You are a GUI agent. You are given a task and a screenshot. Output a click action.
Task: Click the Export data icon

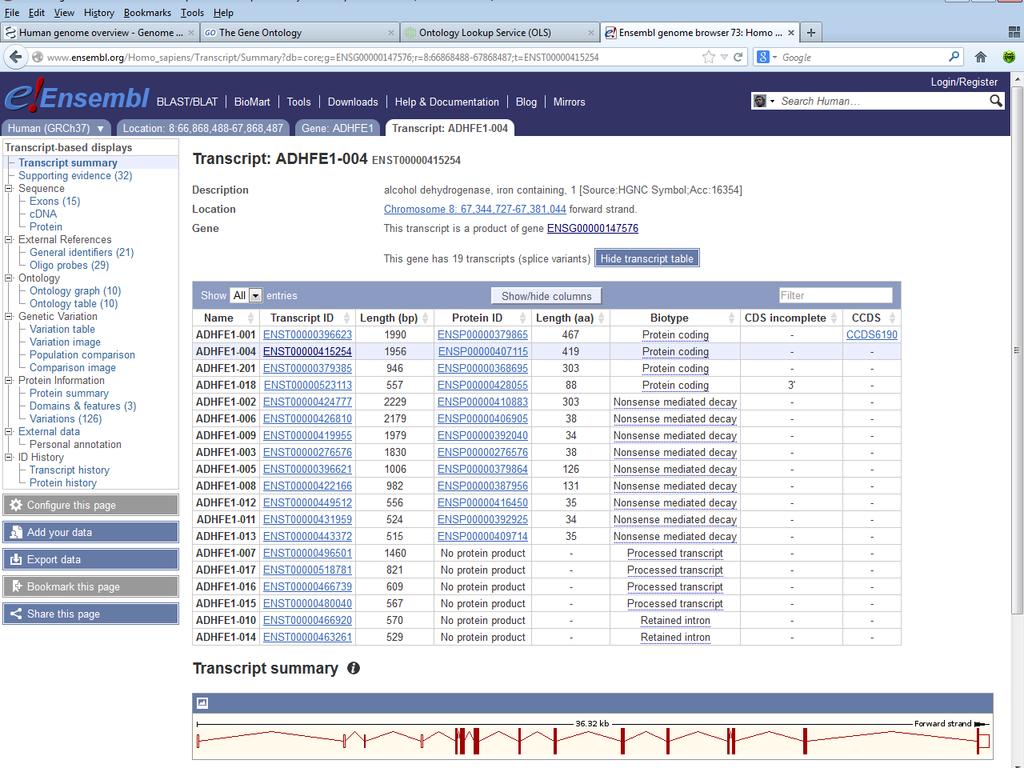(x=16, y=560)
